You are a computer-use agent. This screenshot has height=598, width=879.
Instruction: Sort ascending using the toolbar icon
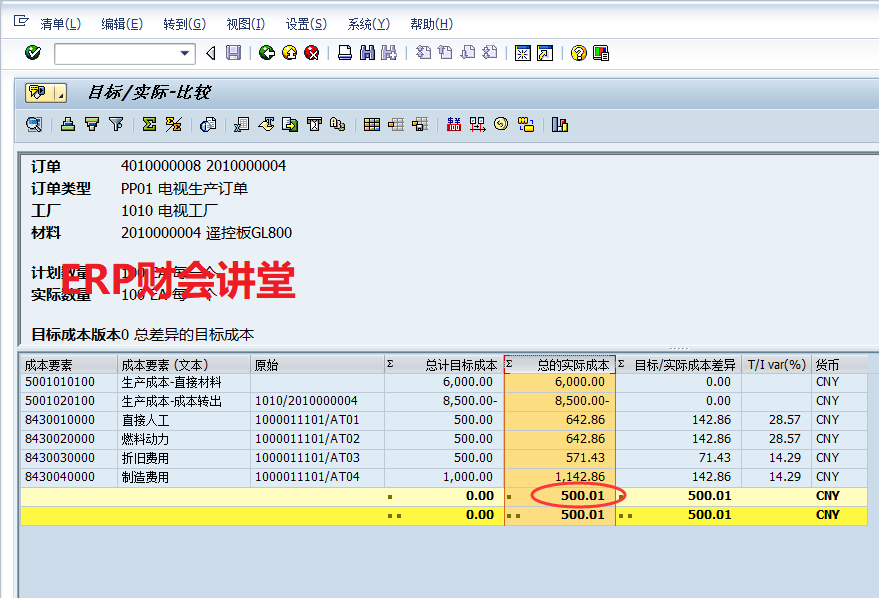click(68, 125)
